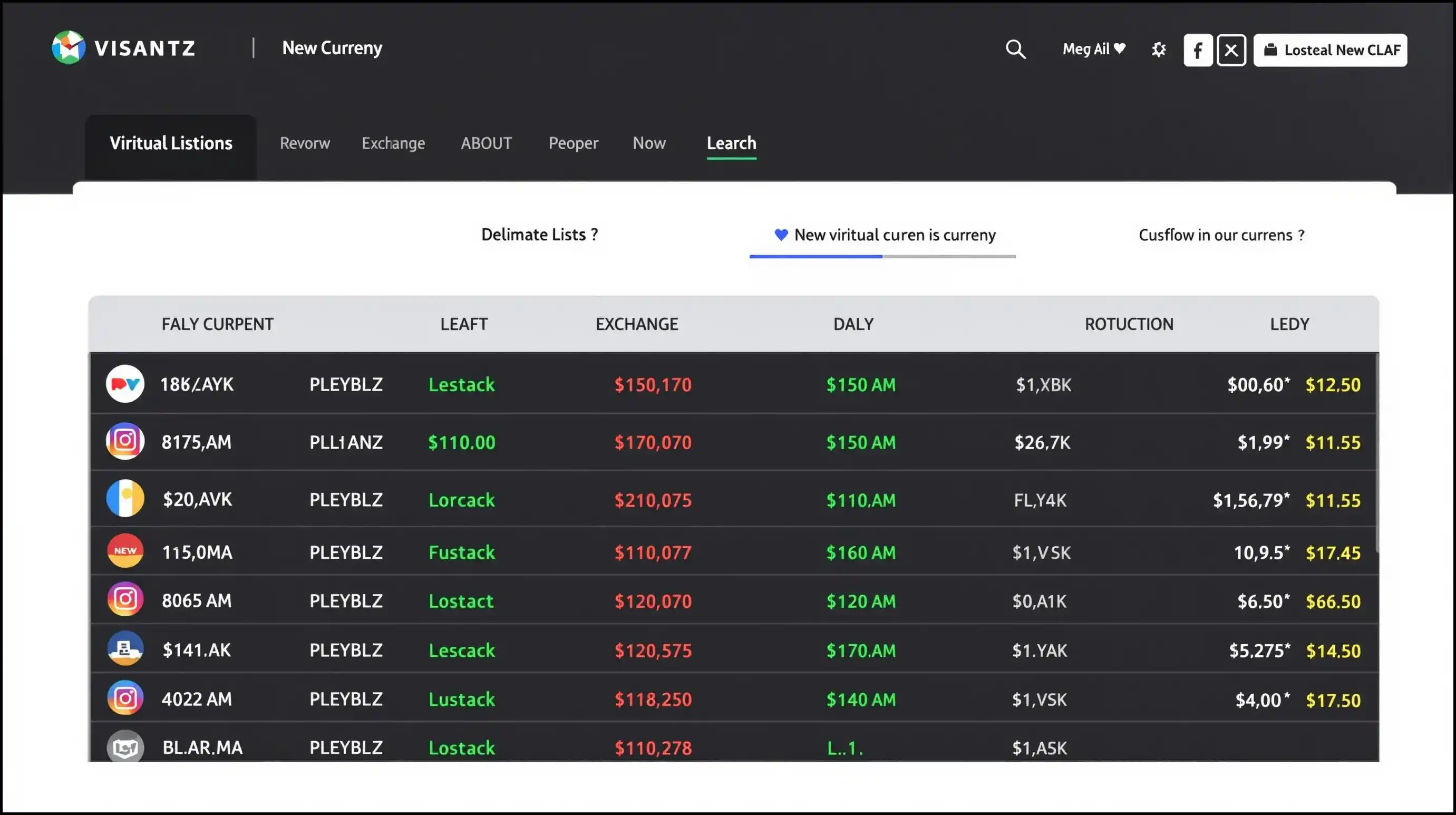The image size is (1456, 815).
Task: Click the $141.AK row coin icon
Action: click(125, 649)
